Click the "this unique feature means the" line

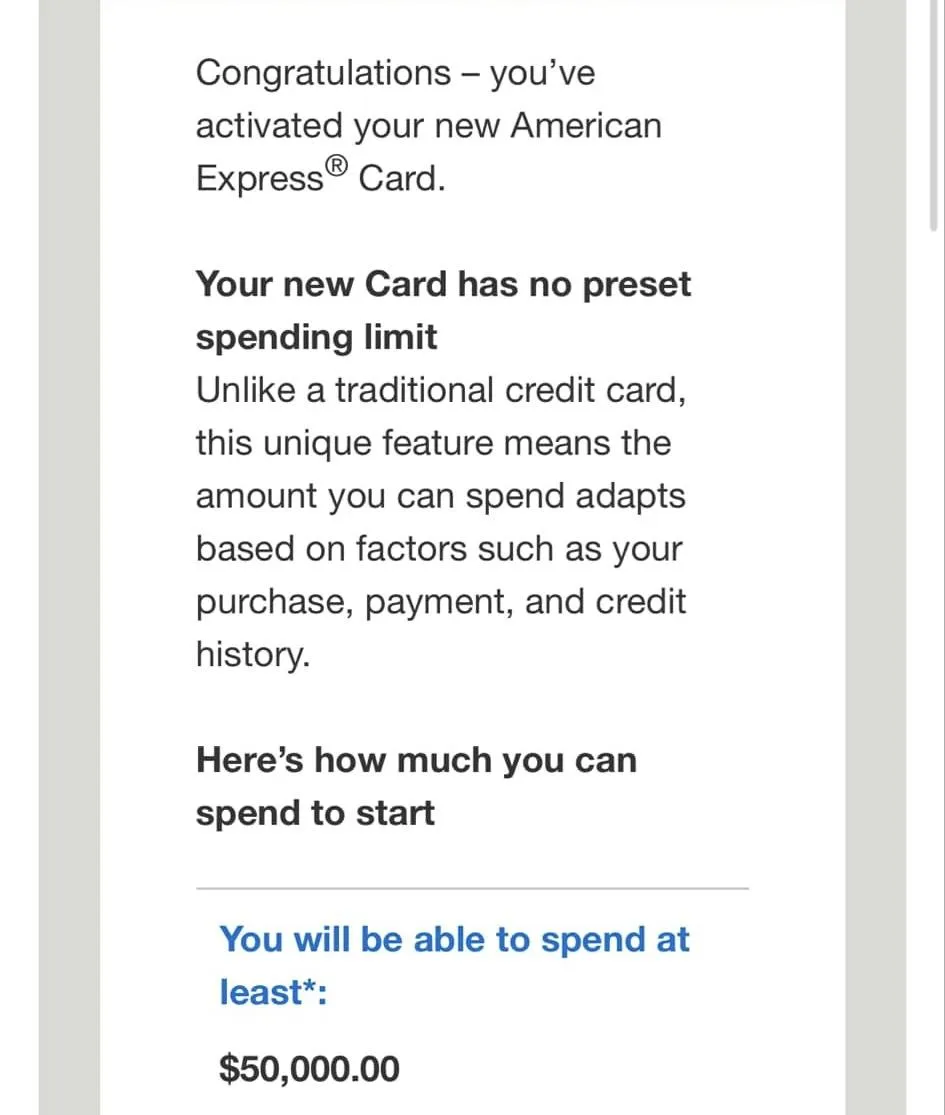(x=433, y=443)
